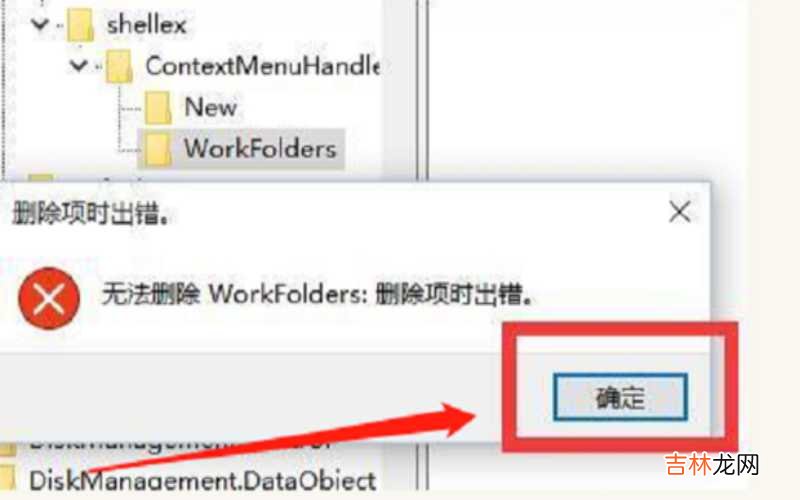Screen dimensions: 800x500
Task: Close the error dialog with X
Action: tap(680, 212)
